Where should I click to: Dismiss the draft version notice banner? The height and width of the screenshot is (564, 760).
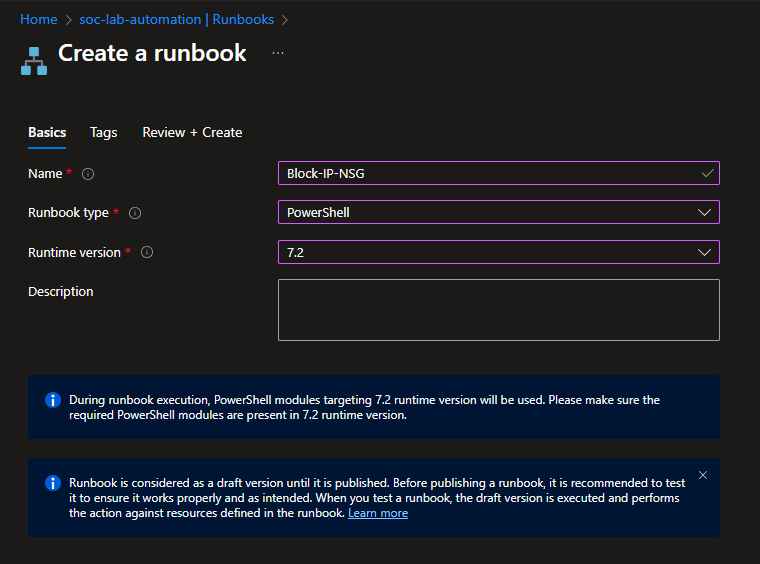(x=703, y=475)
